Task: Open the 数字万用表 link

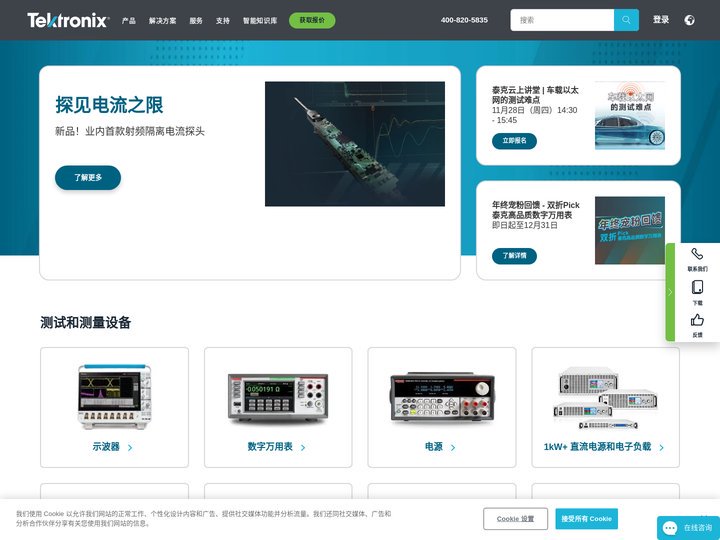Action: click(270, 447)
